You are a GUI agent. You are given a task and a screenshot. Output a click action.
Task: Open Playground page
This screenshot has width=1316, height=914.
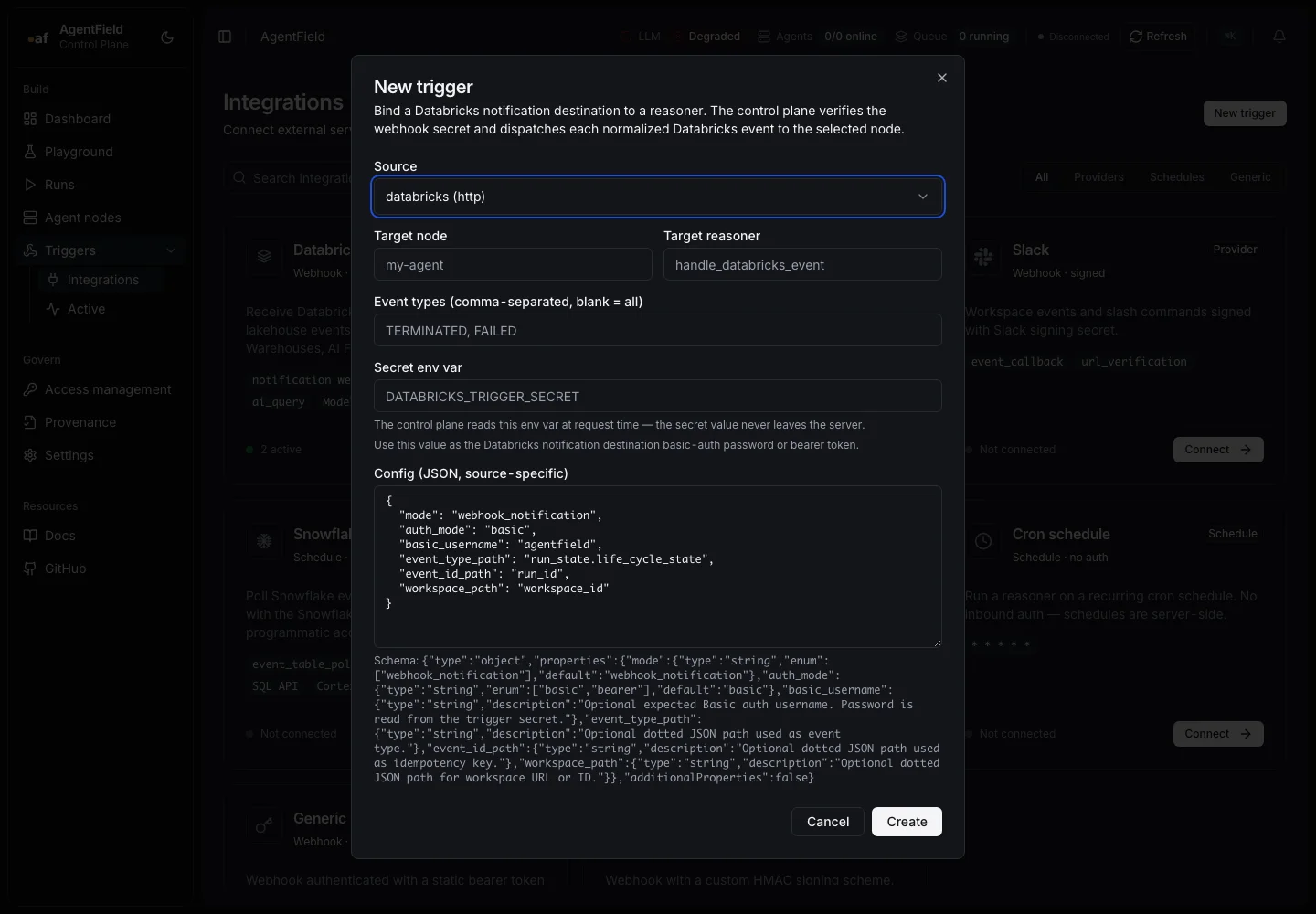tap(79, 152)
